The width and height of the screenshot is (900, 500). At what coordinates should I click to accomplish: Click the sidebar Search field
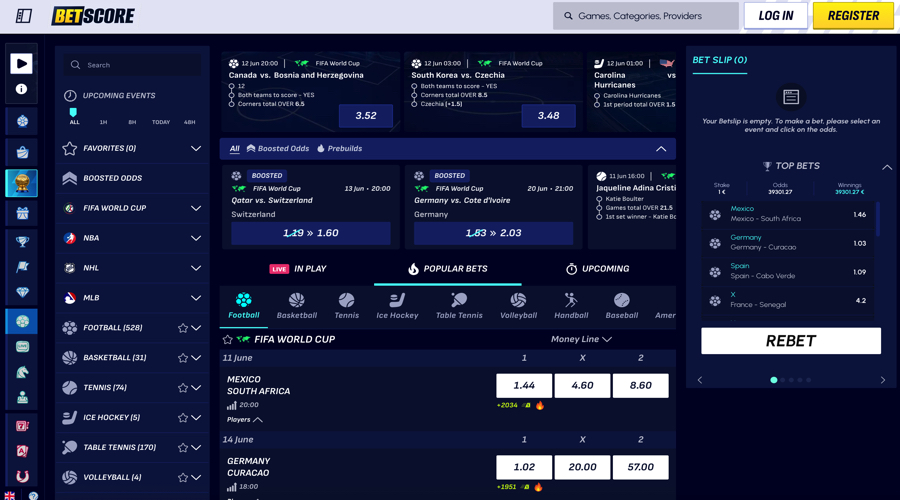[133, 65]
